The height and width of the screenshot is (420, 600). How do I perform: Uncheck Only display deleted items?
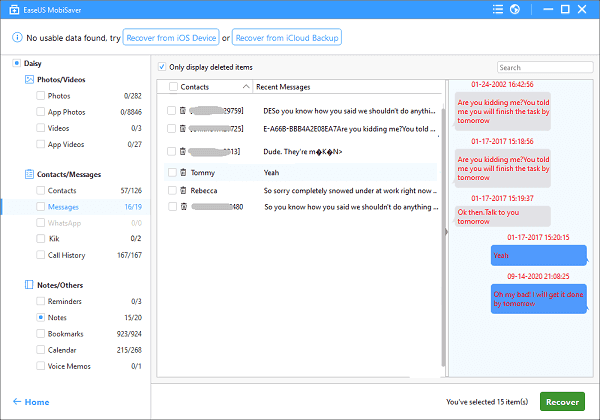pyautogui.click(x=163, y=67)
